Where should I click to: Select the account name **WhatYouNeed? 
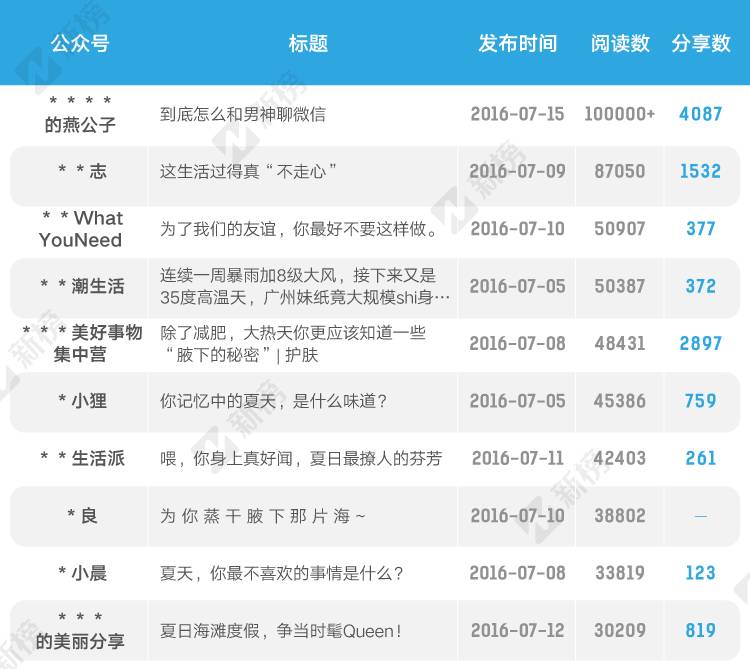[81, 229]
